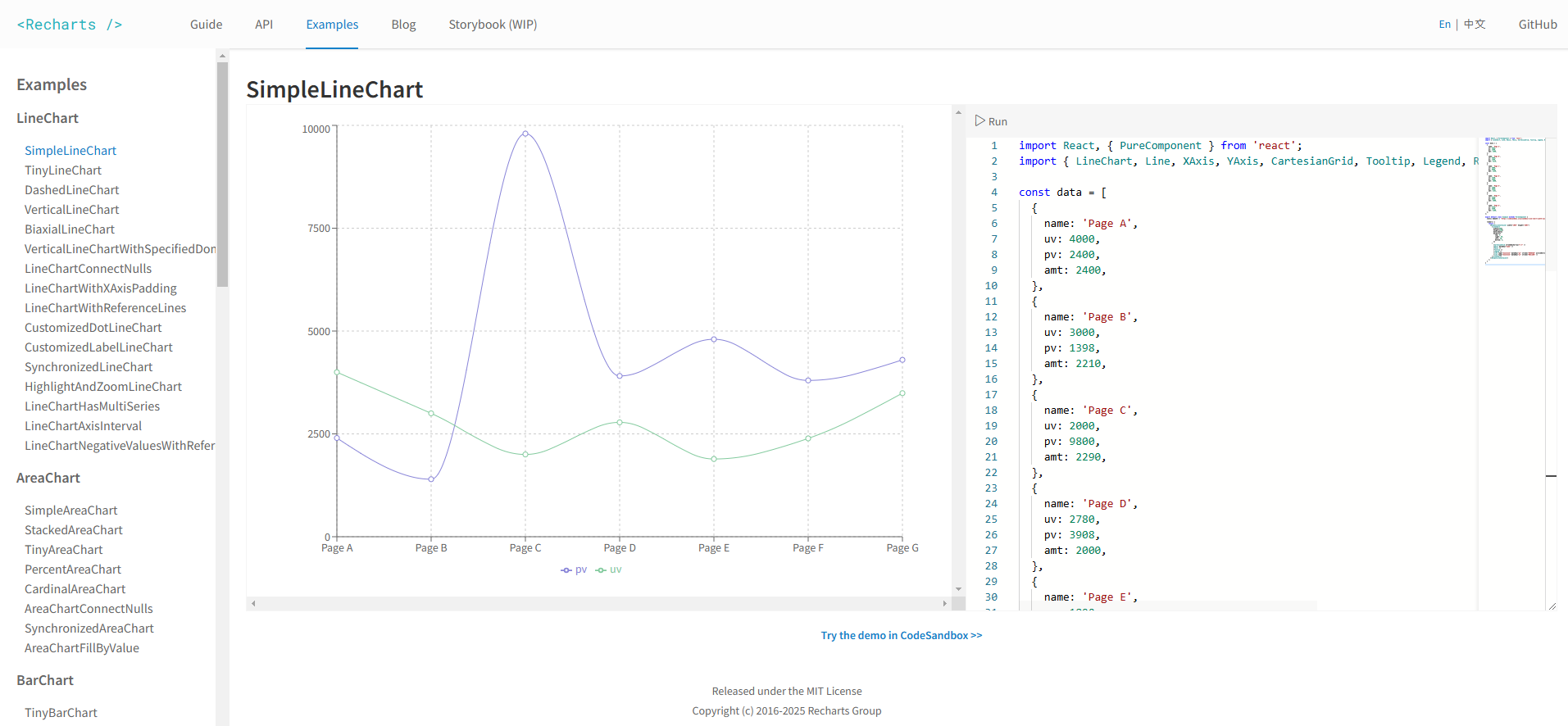The height and width of the screenshot is (726, 1568).
Task: Open CustomizedLabelLineChart example
Action: [98, 347]
